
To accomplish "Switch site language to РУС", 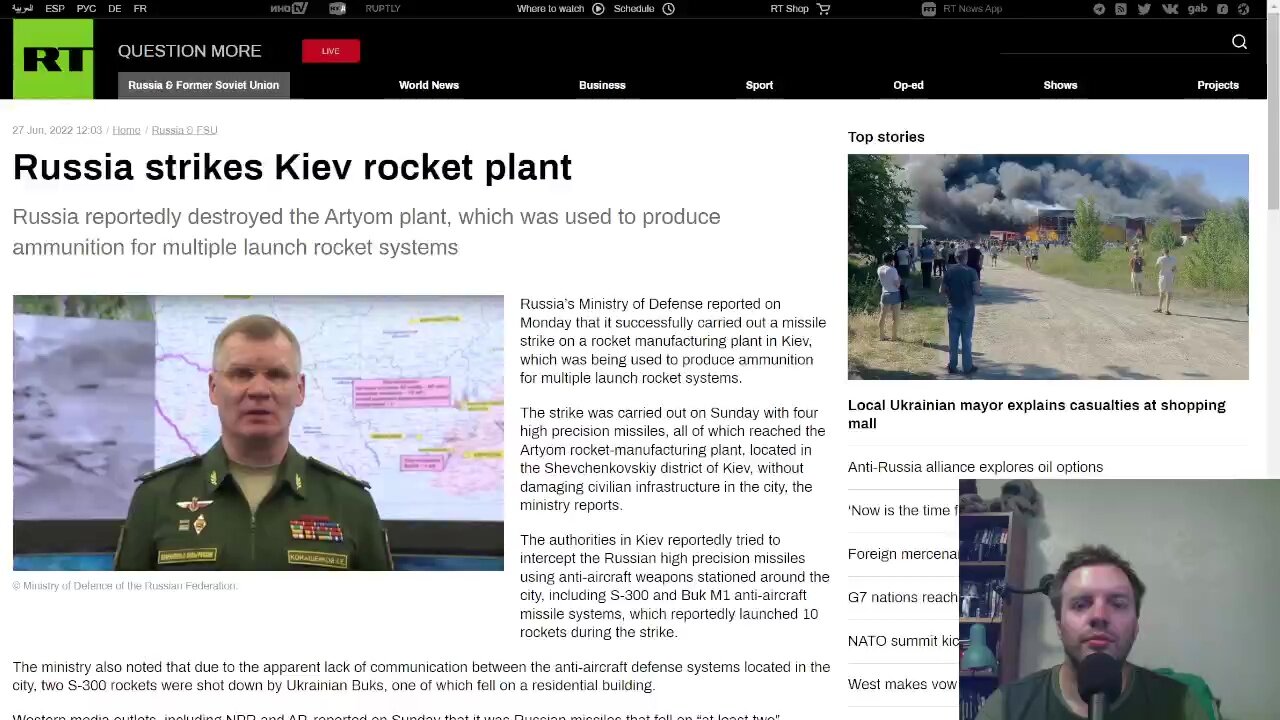I will click(86, 8).
